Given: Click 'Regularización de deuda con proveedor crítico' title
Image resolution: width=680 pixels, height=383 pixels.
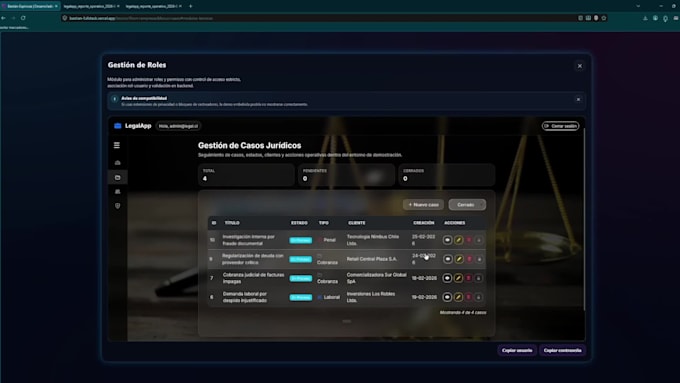Looking at the screenshot, I should (253, 259).
